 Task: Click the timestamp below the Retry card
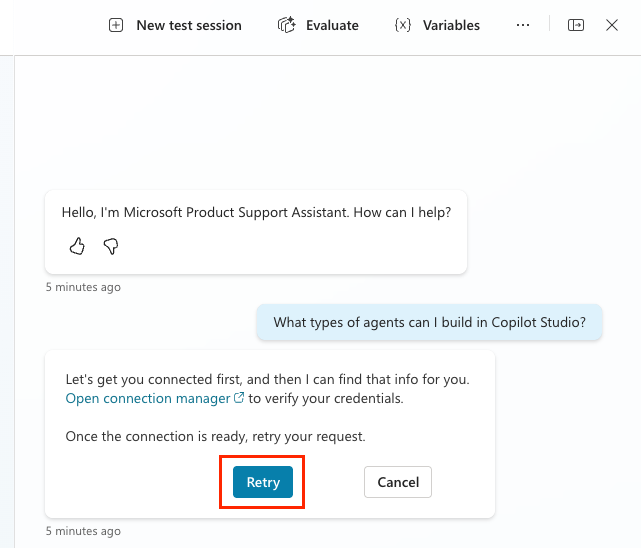83,531
